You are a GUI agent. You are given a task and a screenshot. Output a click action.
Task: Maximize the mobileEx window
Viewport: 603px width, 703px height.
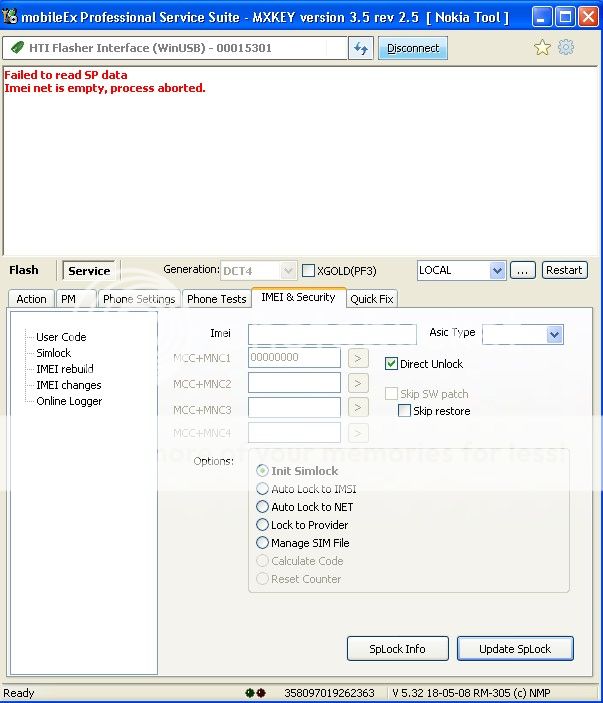point(565,17)
